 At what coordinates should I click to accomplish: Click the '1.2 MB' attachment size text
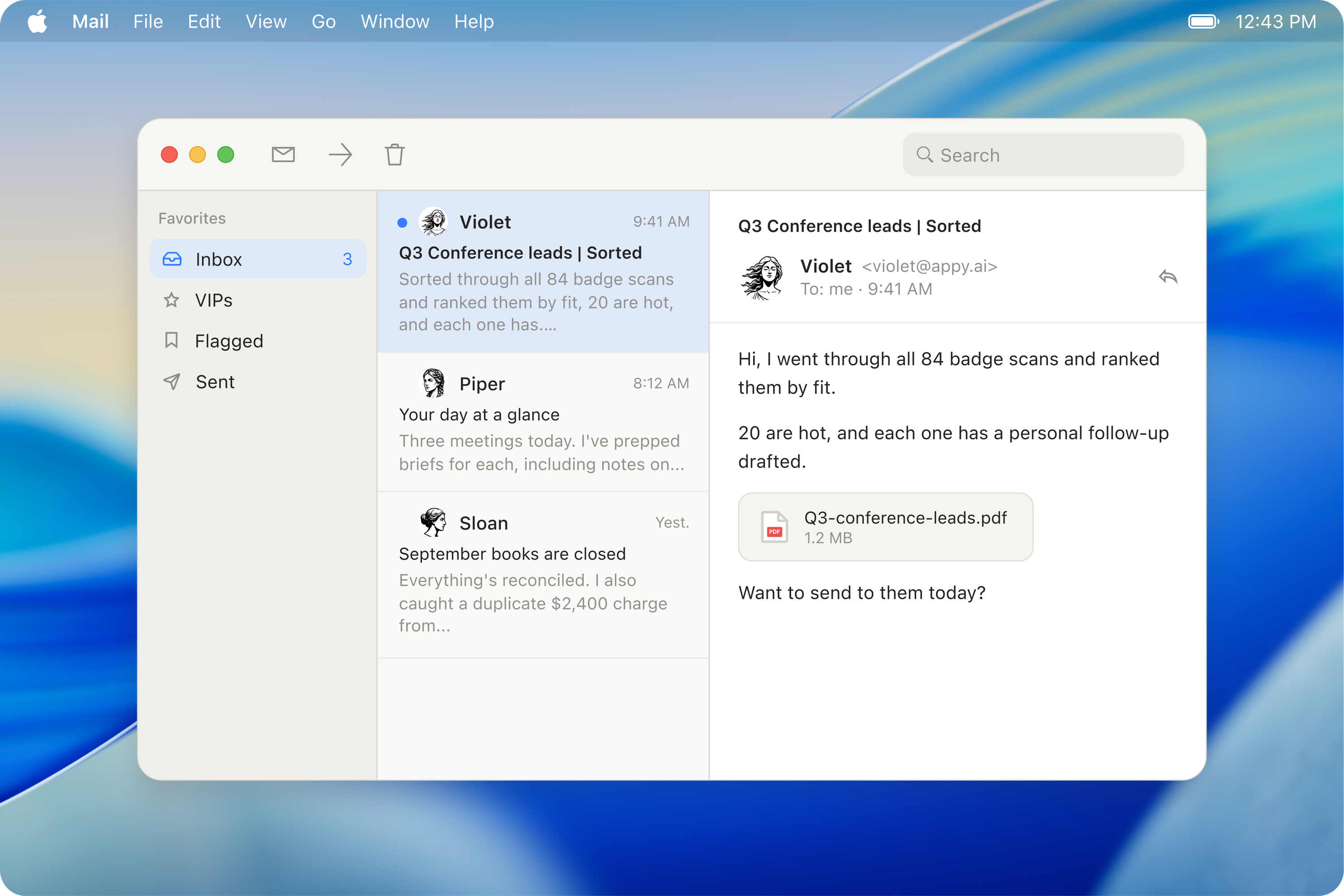coord(828,538)
